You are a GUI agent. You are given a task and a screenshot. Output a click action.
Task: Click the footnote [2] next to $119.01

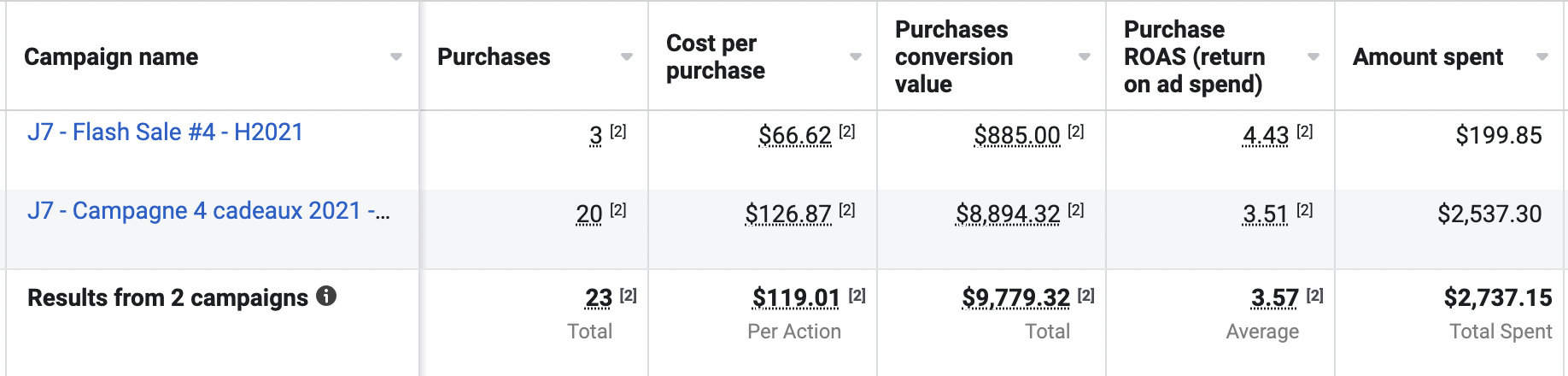[857, 295]
